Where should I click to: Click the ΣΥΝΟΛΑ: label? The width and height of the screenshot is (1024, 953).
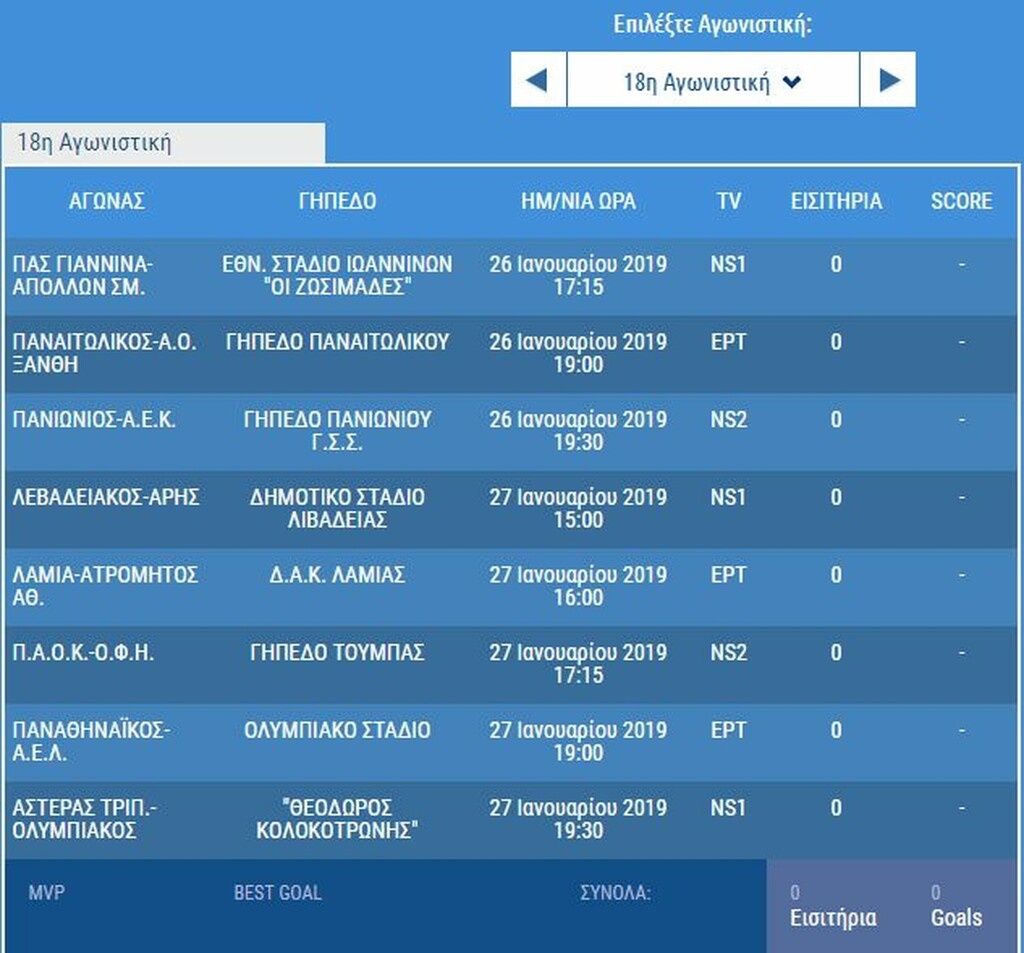pos(615,892)
